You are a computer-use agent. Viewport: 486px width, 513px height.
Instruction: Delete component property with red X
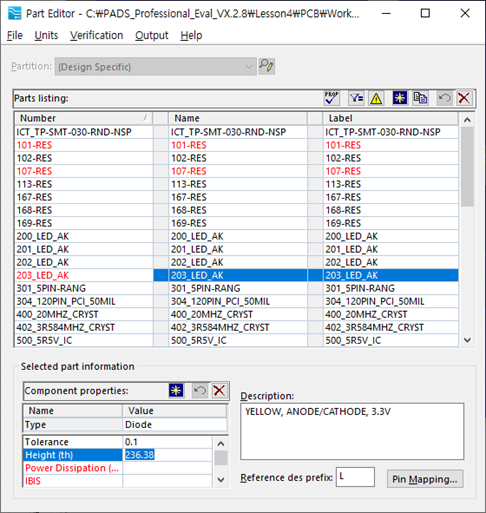click(219, 390)
